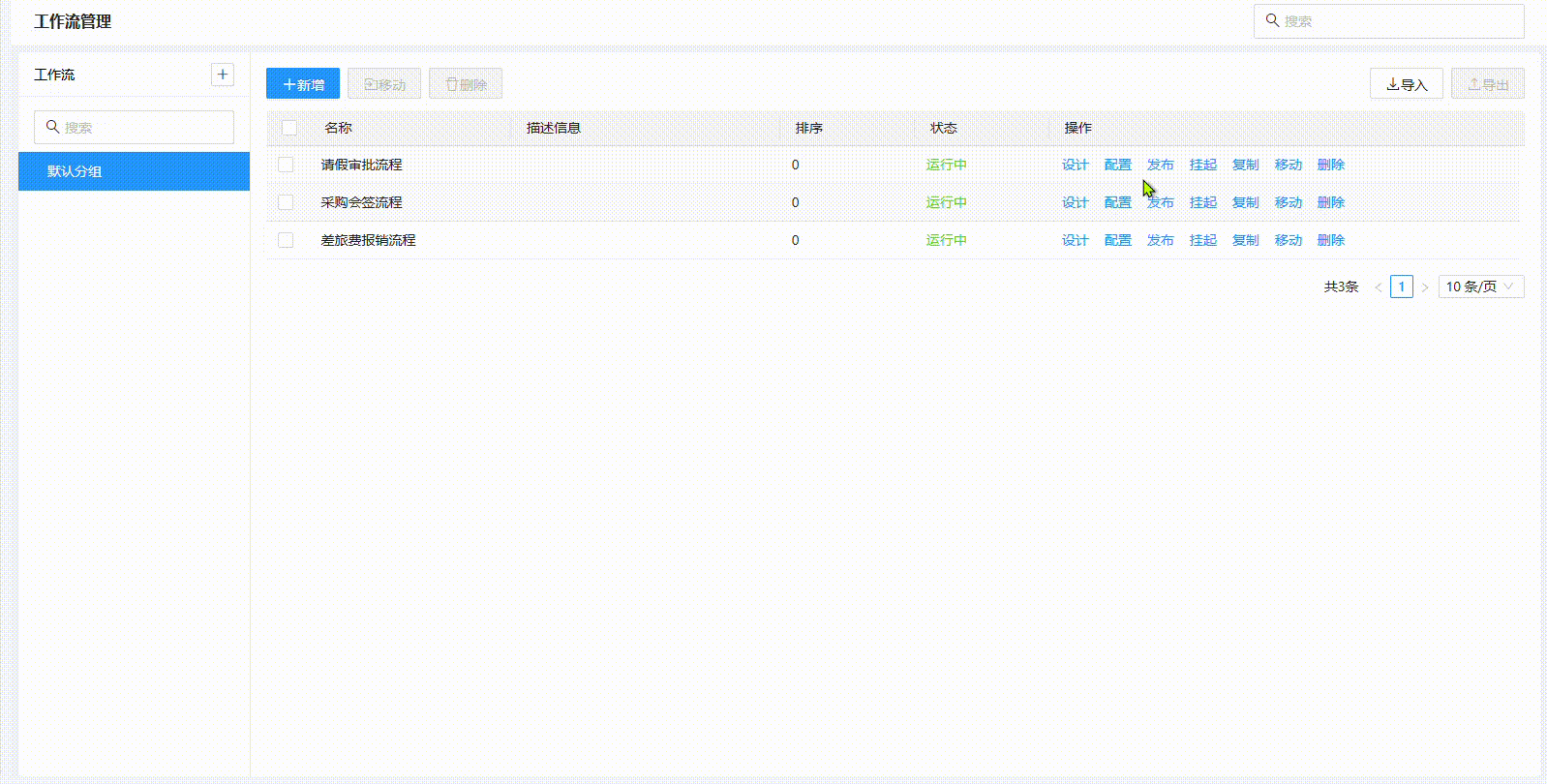Go to the previous page arrow
This screenshot has width=1547, height=784.
[x=1379, y=286]
